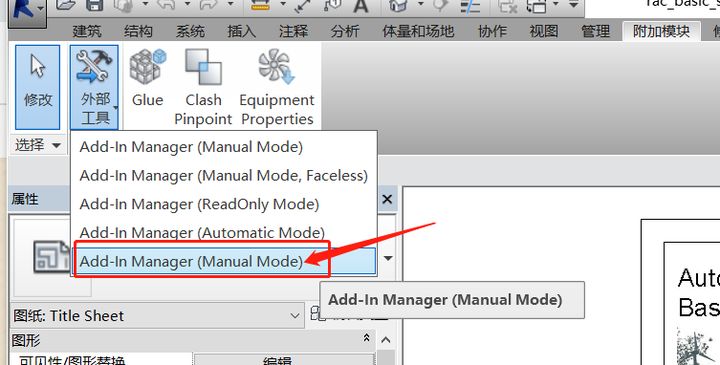
Task: Click the sheet type thumbnail in properties
Action: pyautogui.click(x=51, y=257)
